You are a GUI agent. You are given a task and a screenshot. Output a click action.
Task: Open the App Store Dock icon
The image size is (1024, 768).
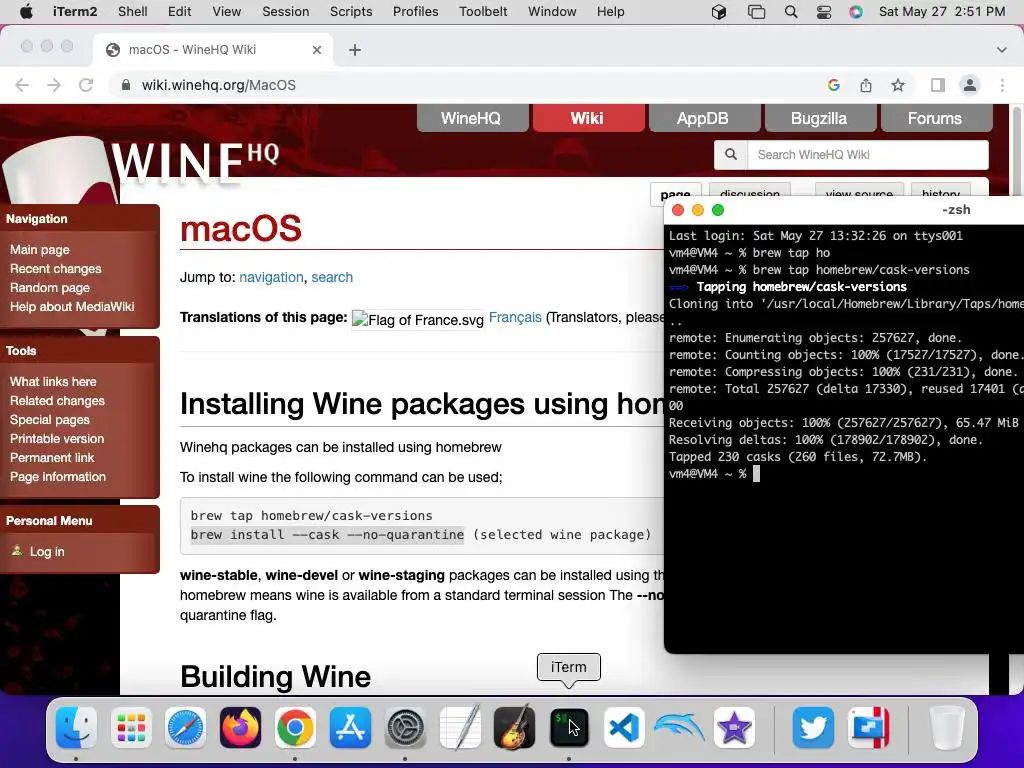(x=350, y=727)
